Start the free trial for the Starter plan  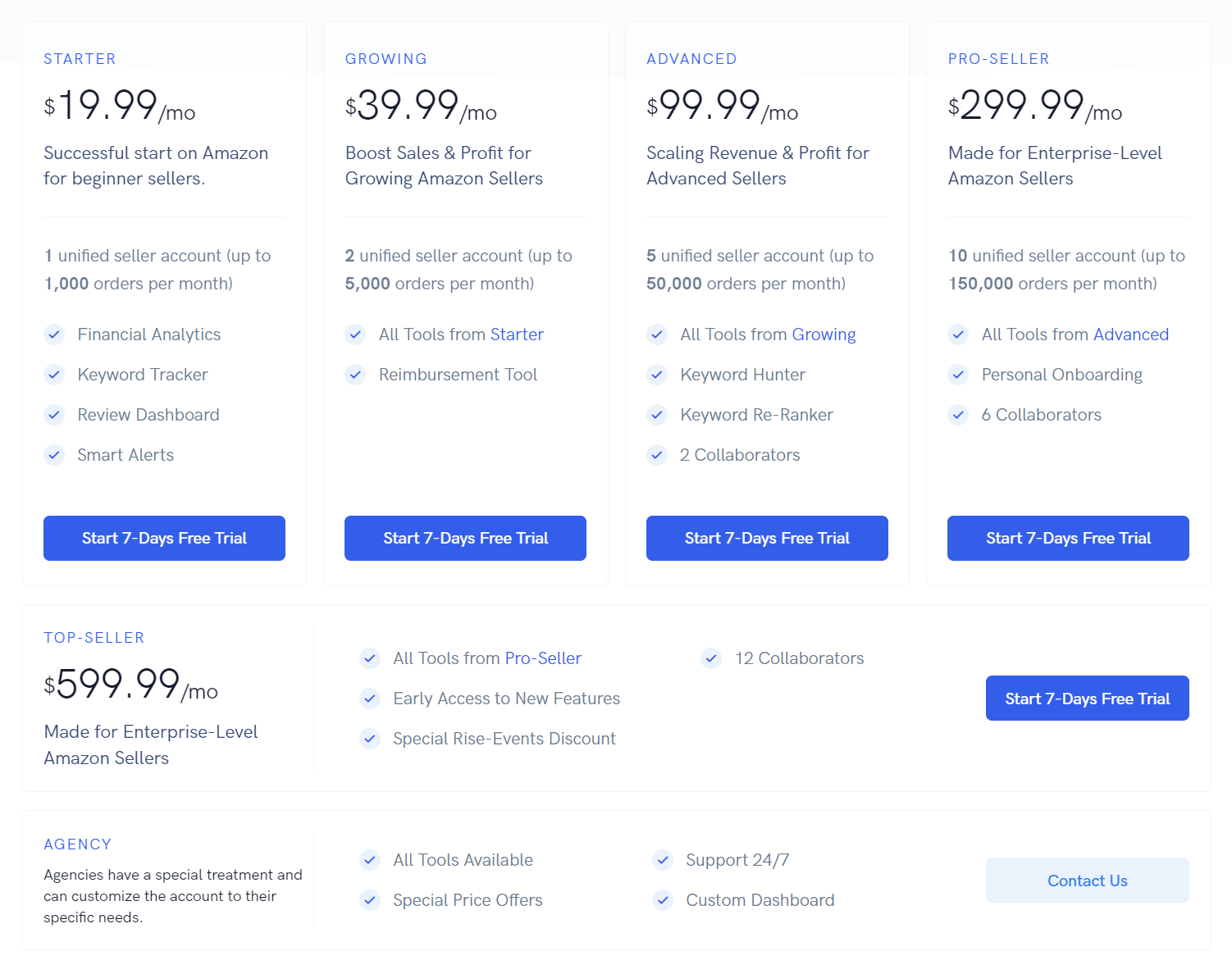164,538
